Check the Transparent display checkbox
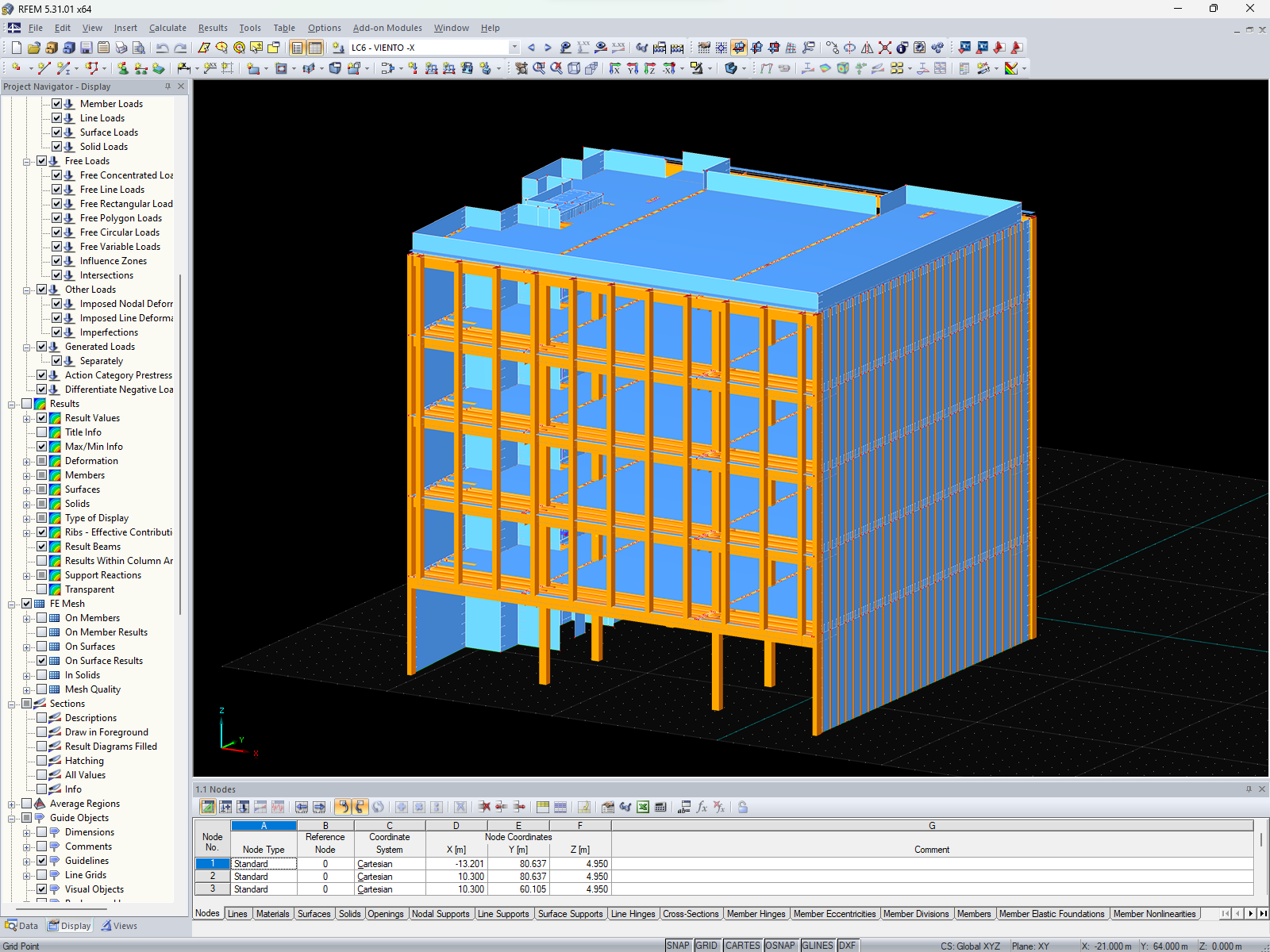The width and height of the screenshot is (1270, 952). tap(41, 589)
